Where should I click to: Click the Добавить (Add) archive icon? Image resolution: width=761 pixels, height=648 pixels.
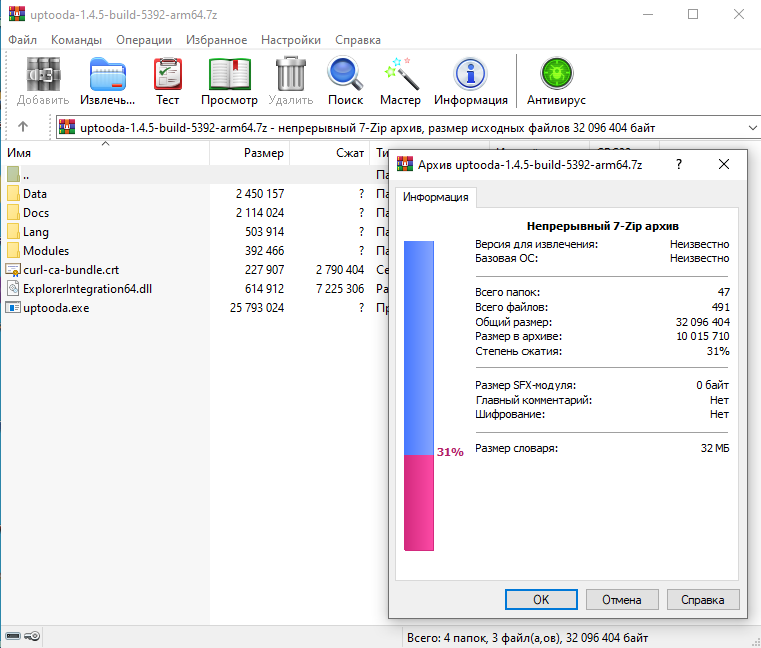(43, 74)
